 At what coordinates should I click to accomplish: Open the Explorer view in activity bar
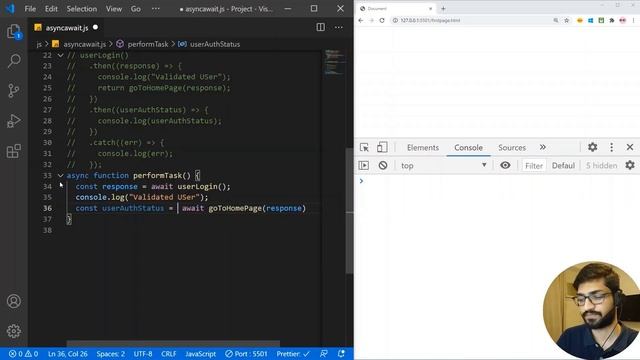pos(14,31)
